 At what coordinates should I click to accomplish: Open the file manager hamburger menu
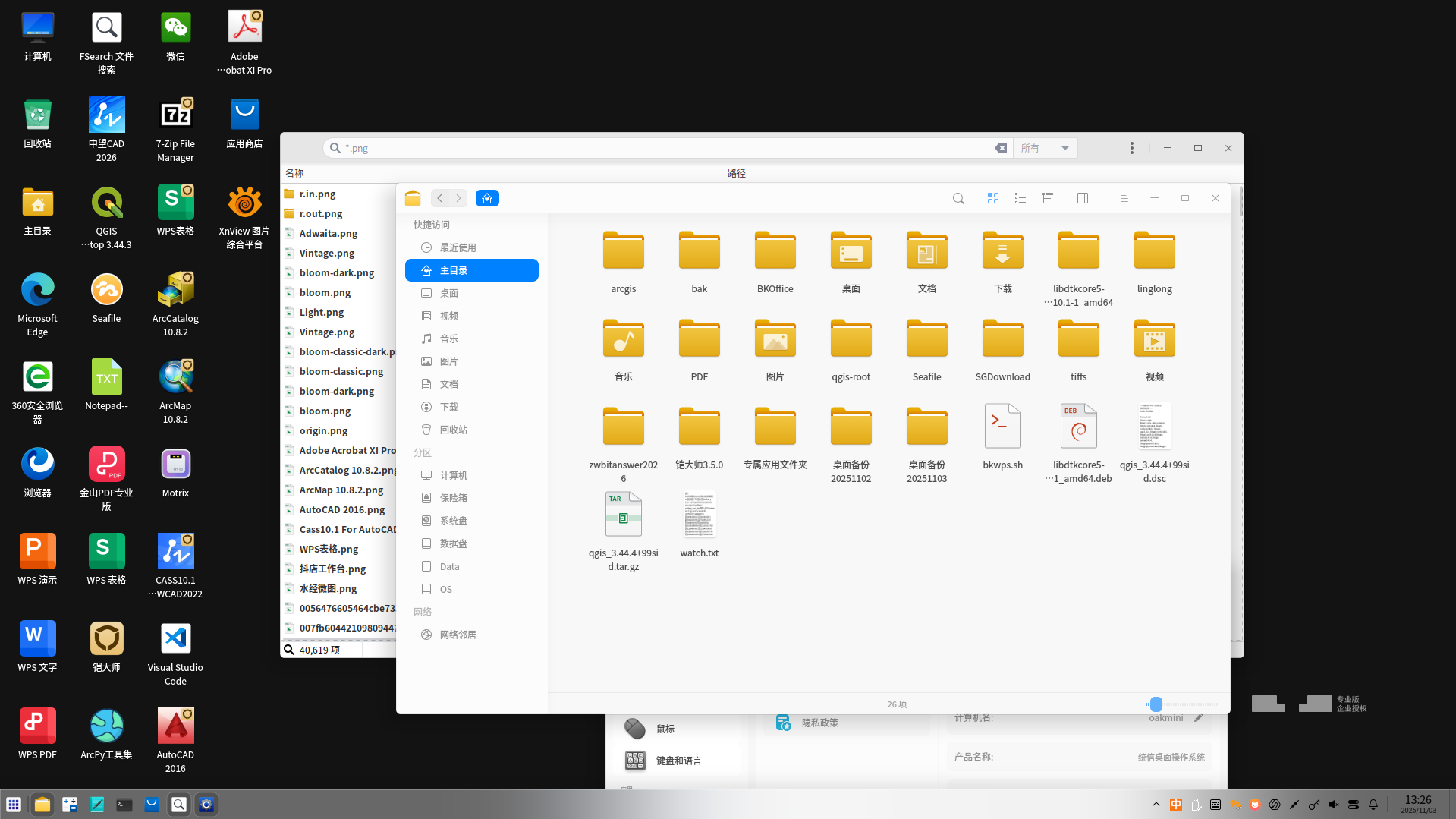tap(1124, 198)
